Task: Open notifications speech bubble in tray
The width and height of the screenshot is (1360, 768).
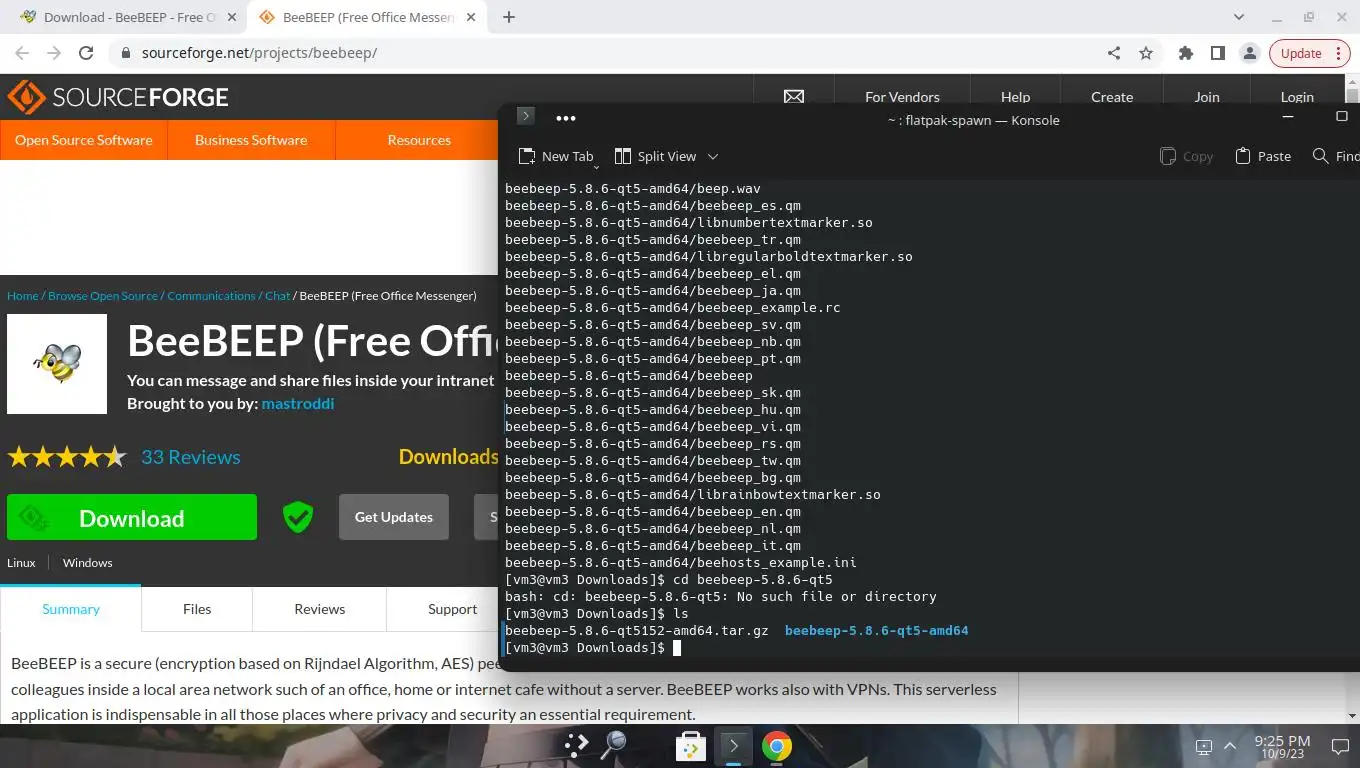Action: coord(1340,746)
